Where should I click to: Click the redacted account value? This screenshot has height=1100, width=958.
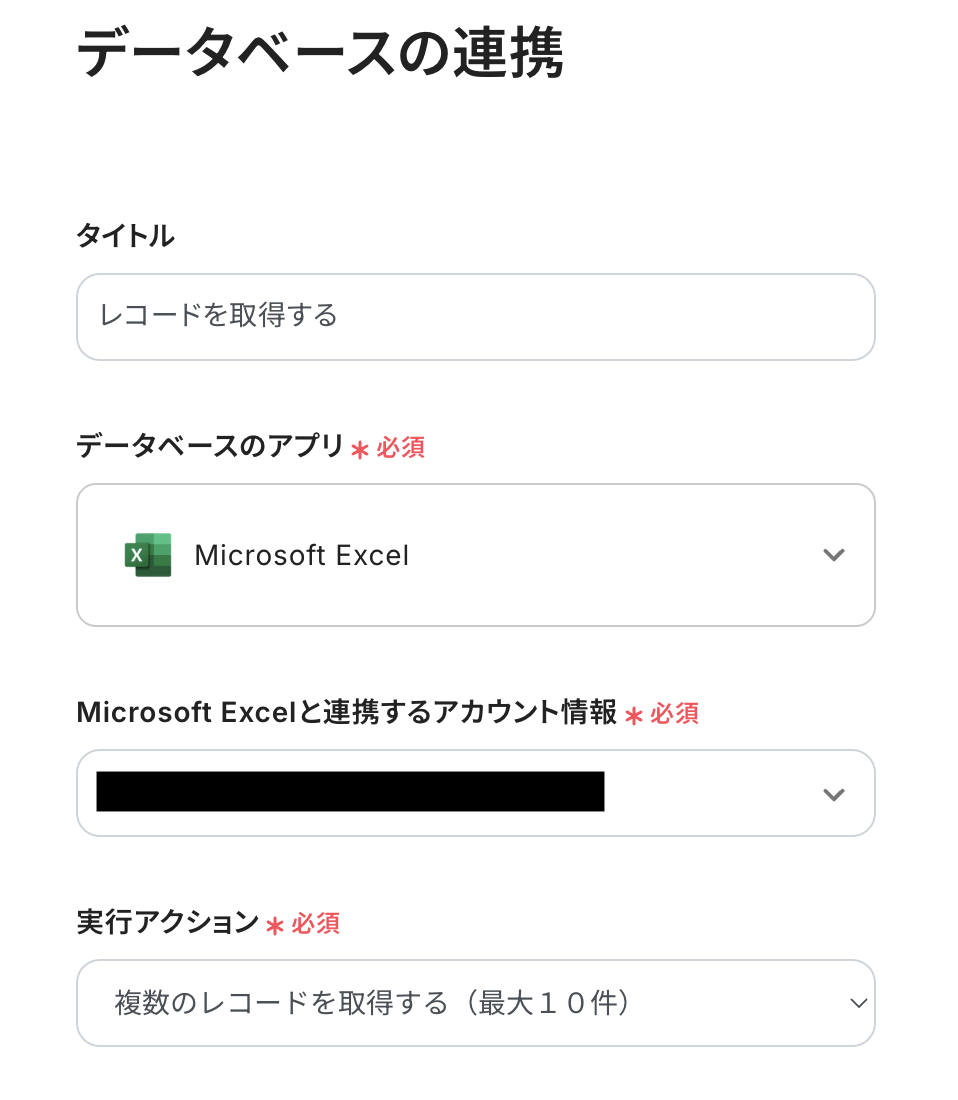click(350, 792)
